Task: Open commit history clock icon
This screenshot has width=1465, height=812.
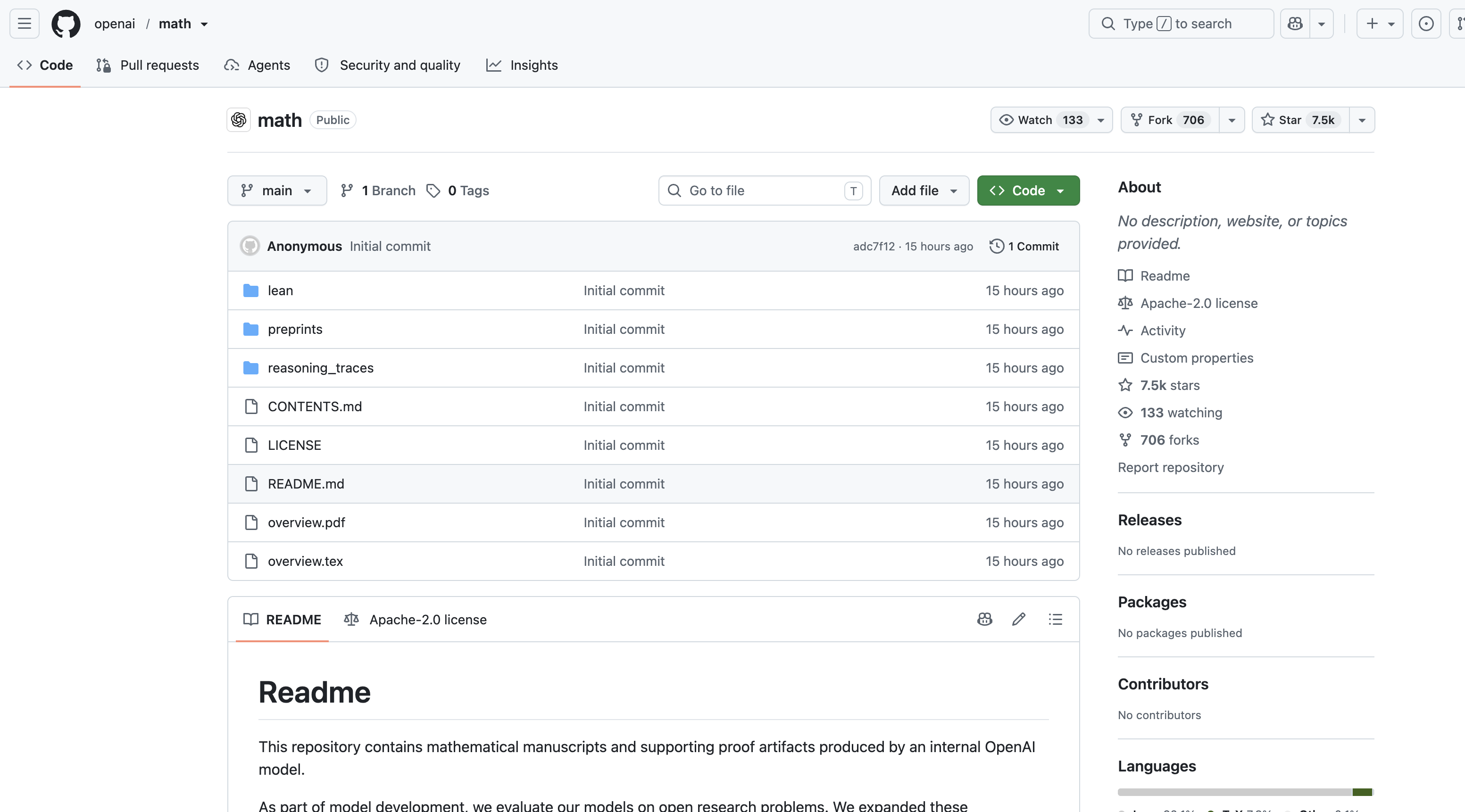Action: pos(996,246)
